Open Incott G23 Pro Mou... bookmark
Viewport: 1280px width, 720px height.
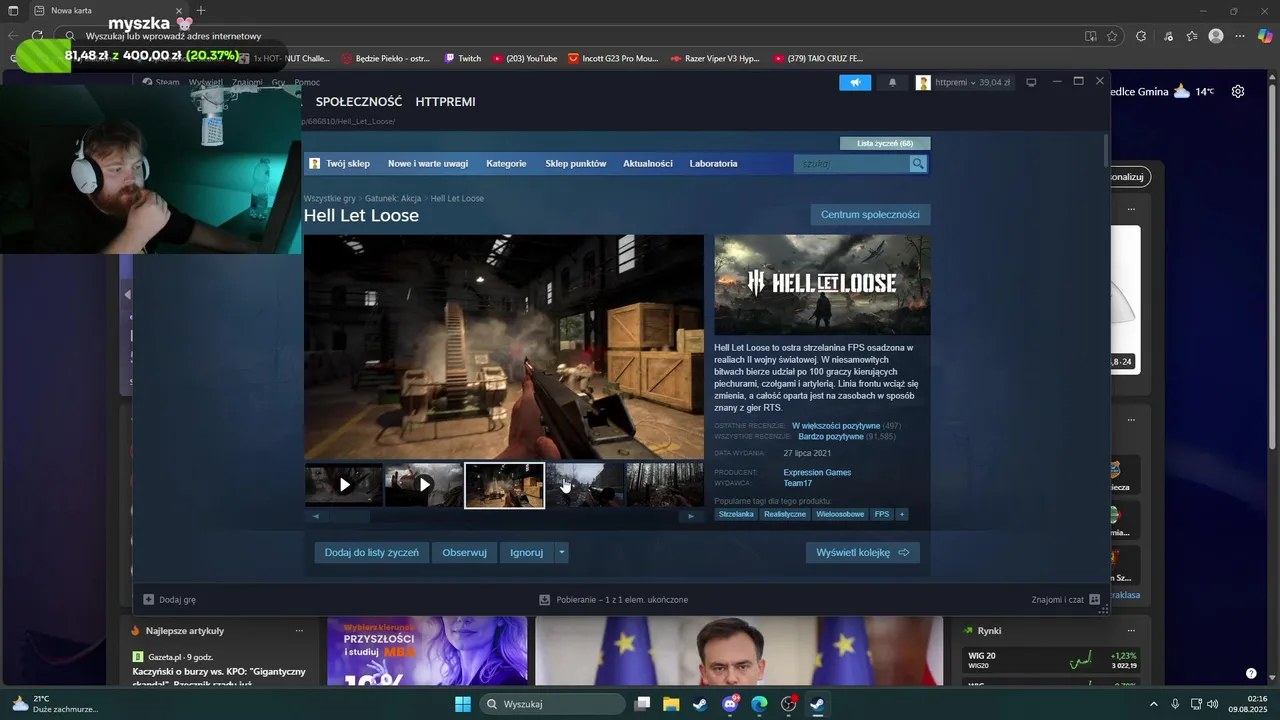(x=613, y=58)
